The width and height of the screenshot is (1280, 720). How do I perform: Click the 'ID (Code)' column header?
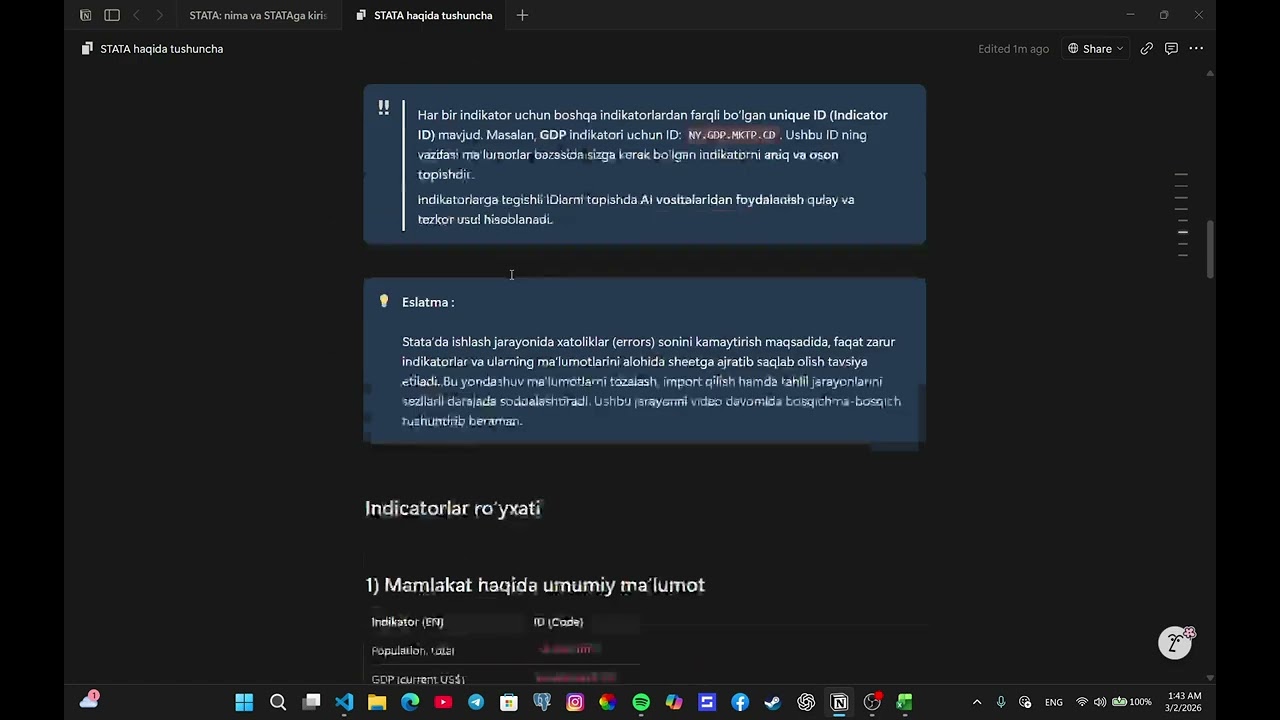pyautogui.click(x=558, y=622)
